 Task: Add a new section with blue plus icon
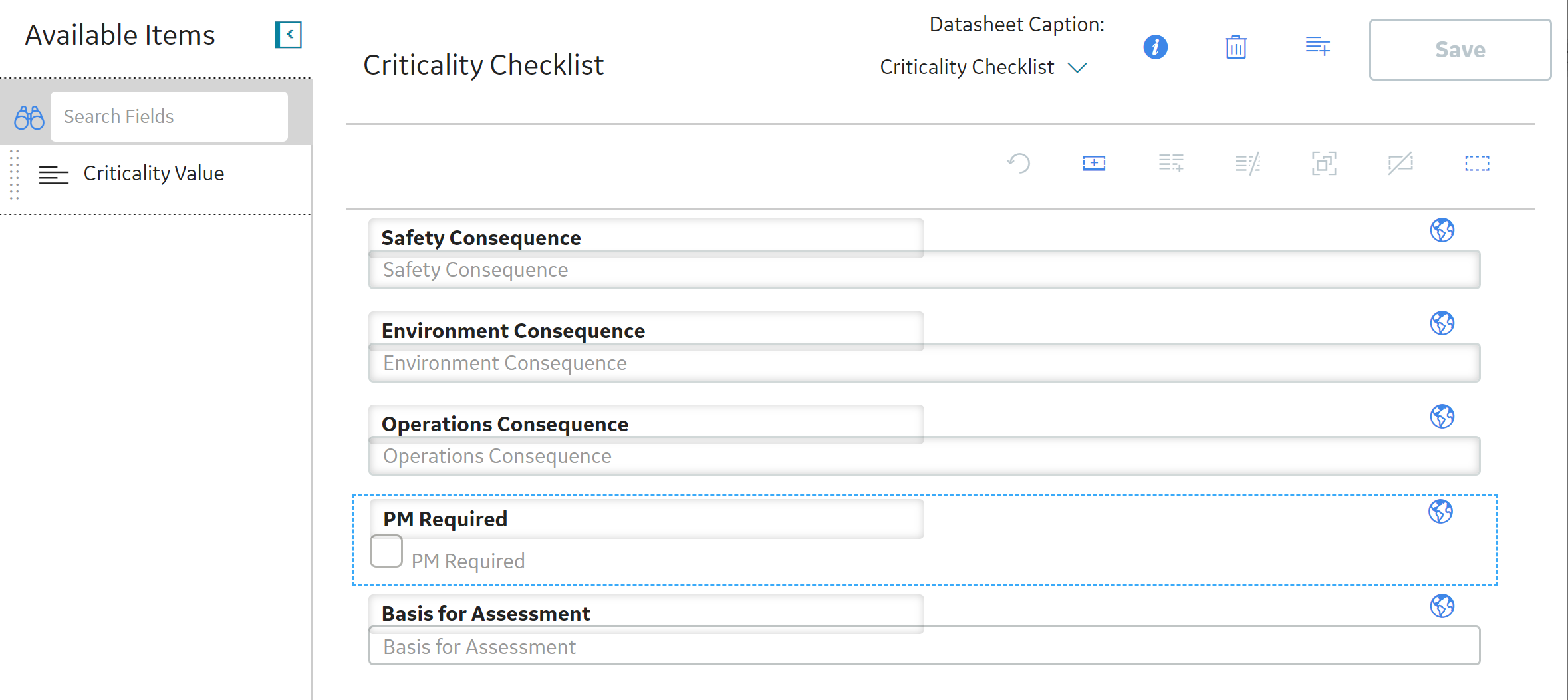tap(1095, 163)
